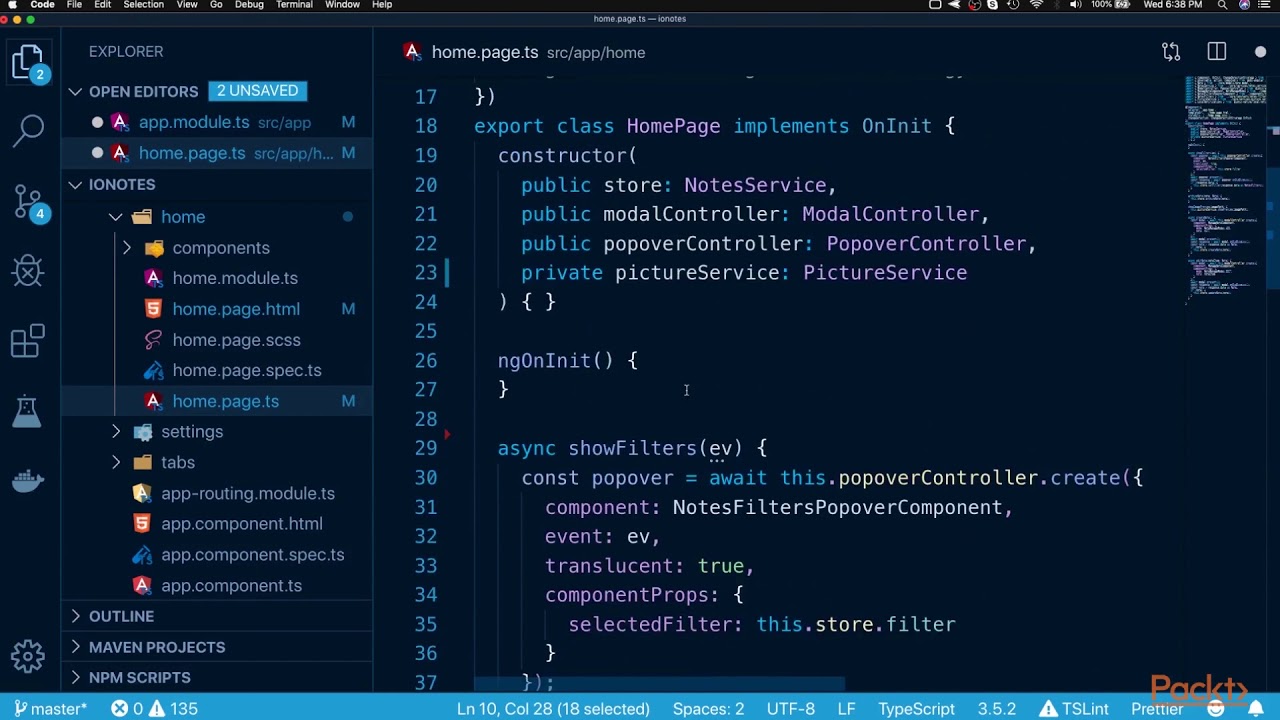This screenshot has width=1280, height=720.
Task: Click the unsaved dot beside app.module.ts
Action: click(x=98, y=122)
